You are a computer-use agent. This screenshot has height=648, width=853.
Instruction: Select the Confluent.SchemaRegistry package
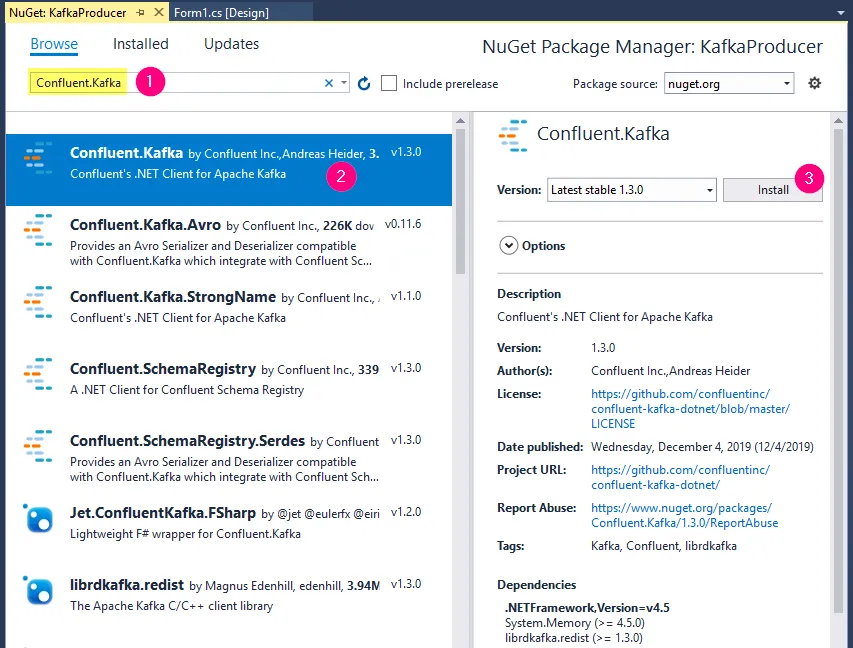pyautogui.click(x=228, y=385)
